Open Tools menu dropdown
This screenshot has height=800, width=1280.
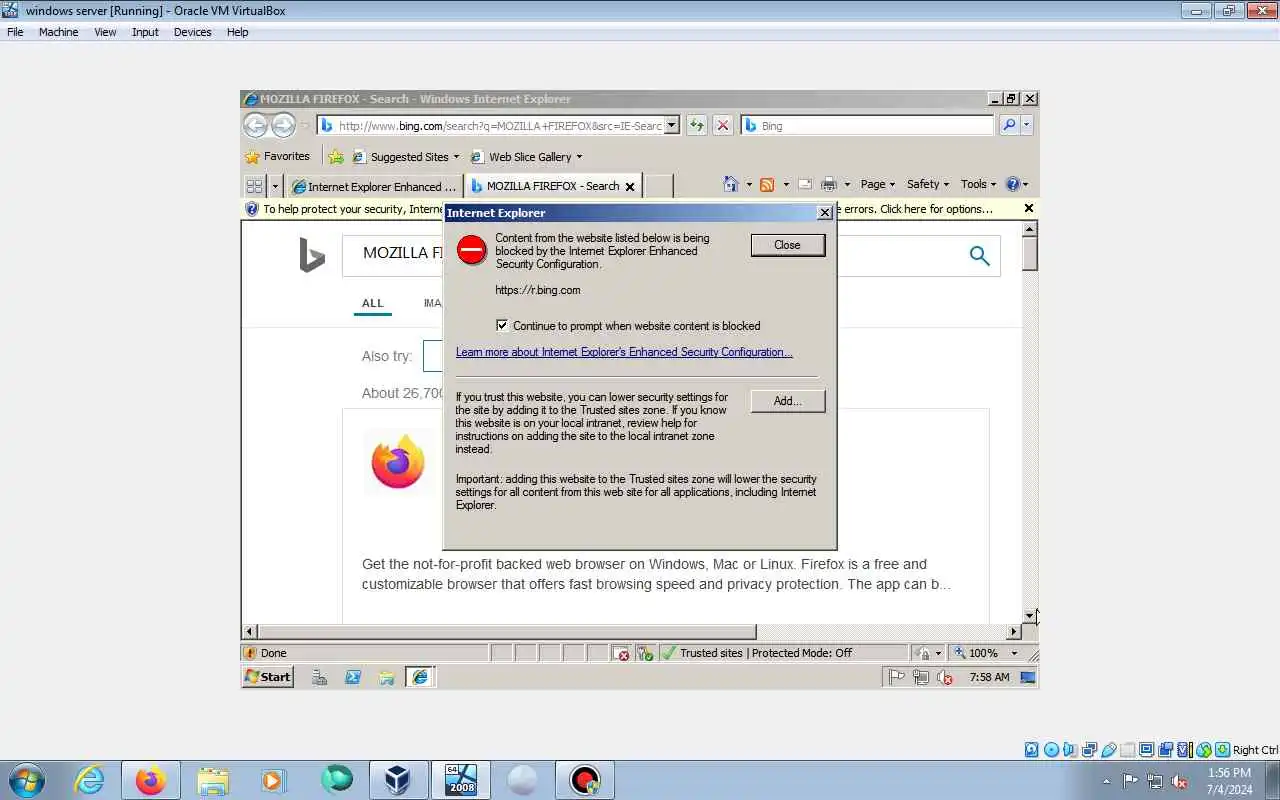point(978,184)
